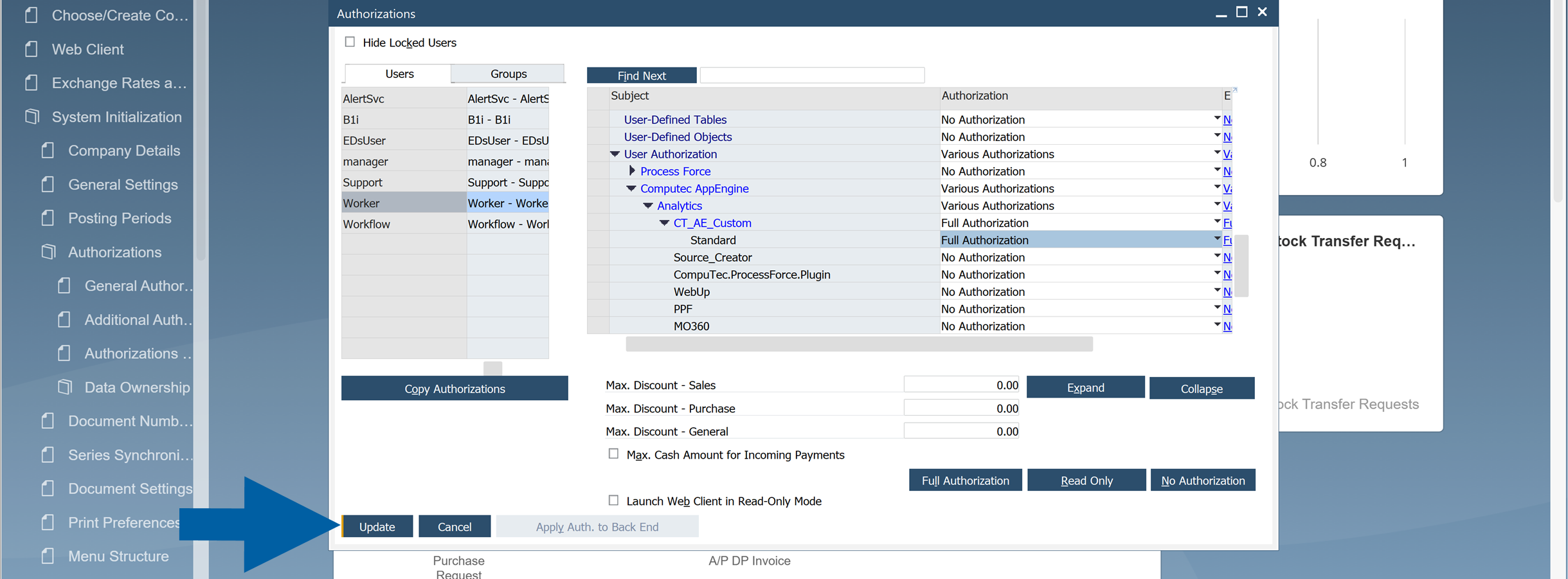The height and width of the screenshot is (579, 1568).
Task: Click Copy Authorizations
Action: tap(455, 388)
